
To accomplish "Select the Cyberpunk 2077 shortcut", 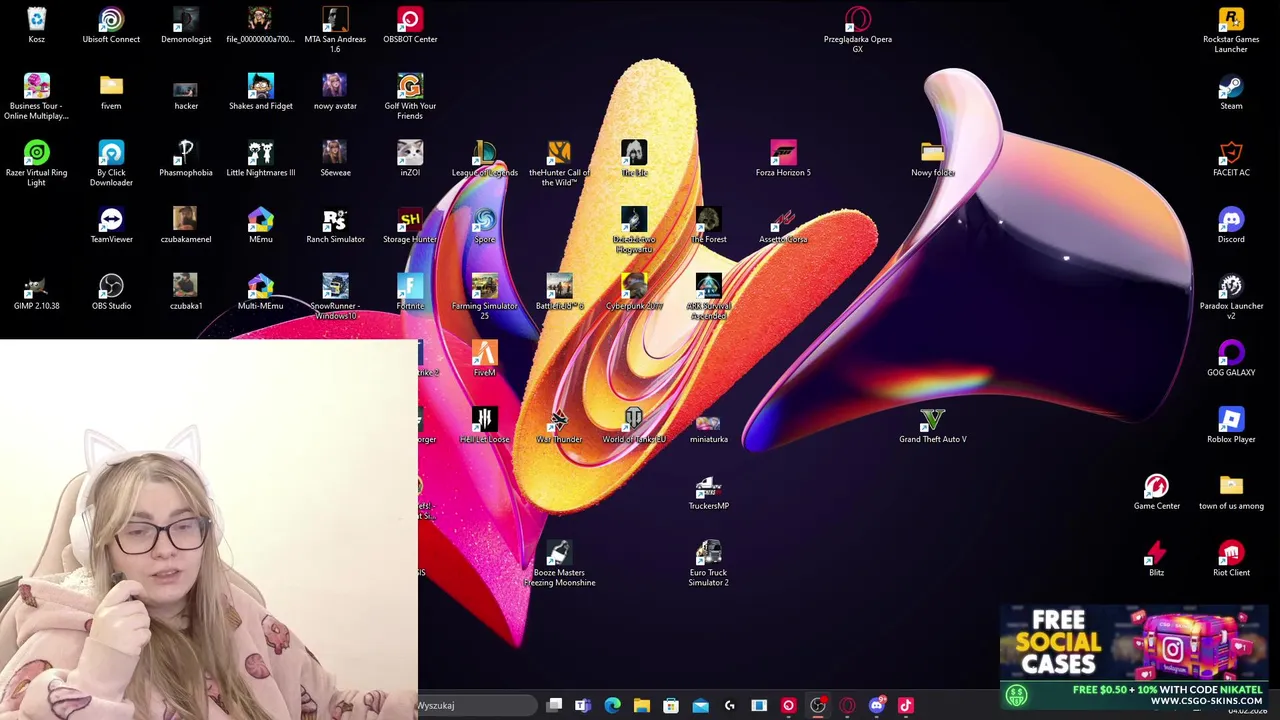I will [x=634, y=293].
